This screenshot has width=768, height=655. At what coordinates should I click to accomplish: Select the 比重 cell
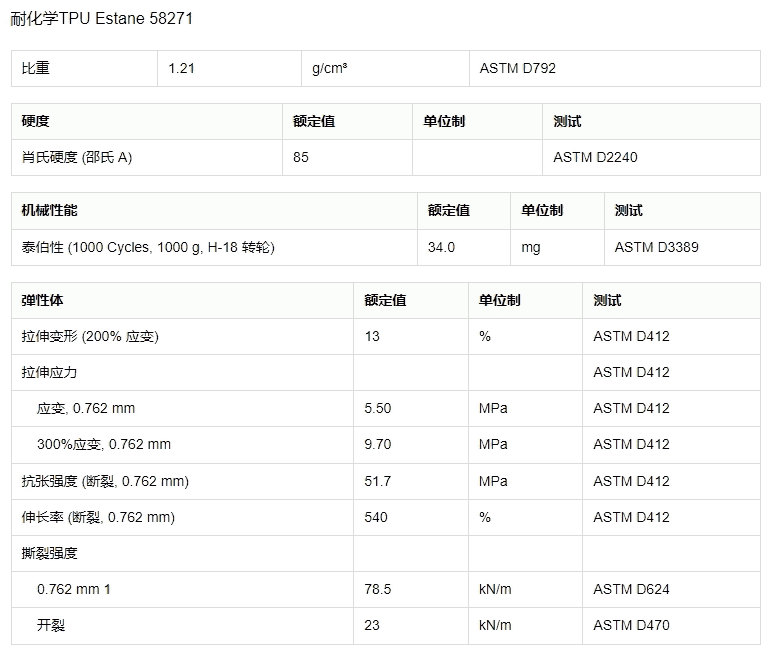coord(36,68)
